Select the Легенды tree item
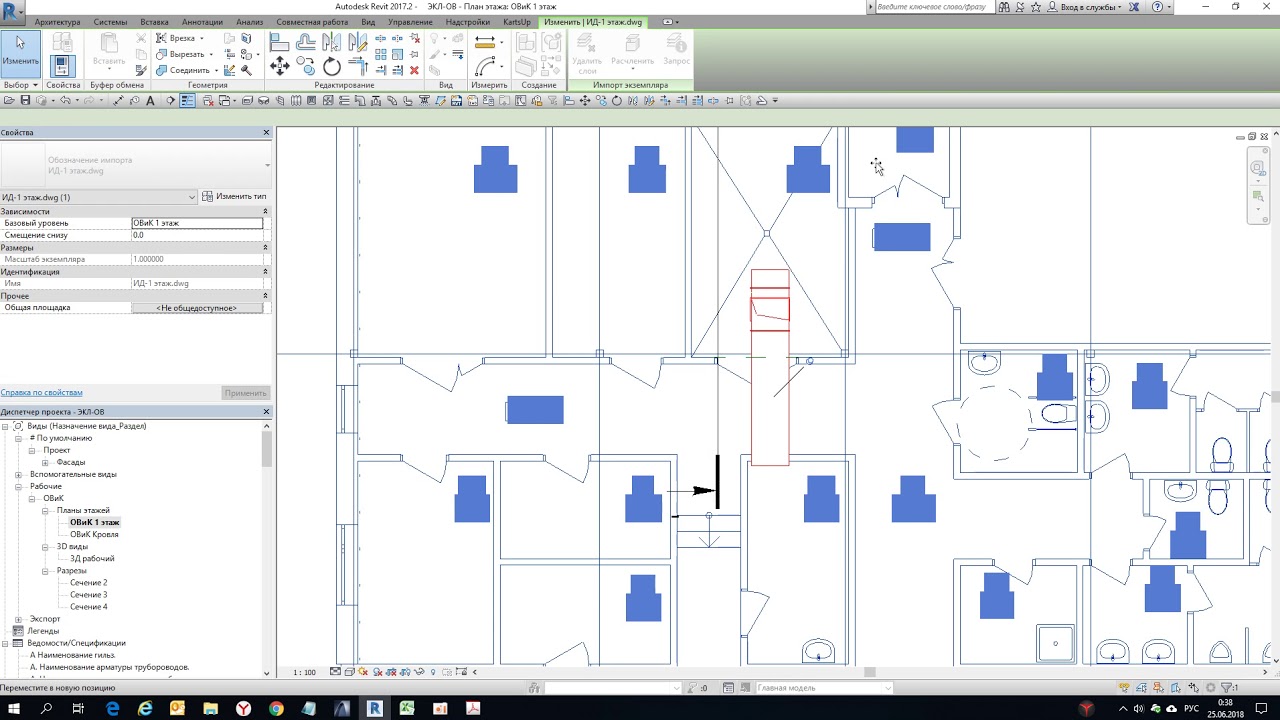Image resolution: width=1280 pixels, height=720 pixels. tap(43, 631)
